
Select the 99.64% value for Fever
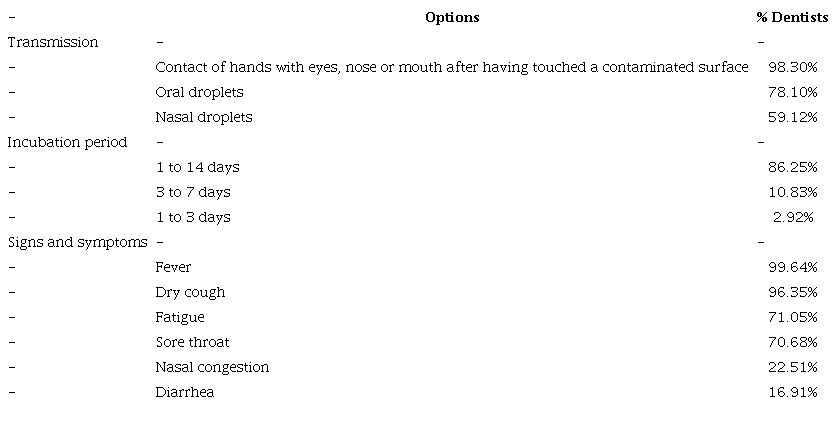(793, 267)
